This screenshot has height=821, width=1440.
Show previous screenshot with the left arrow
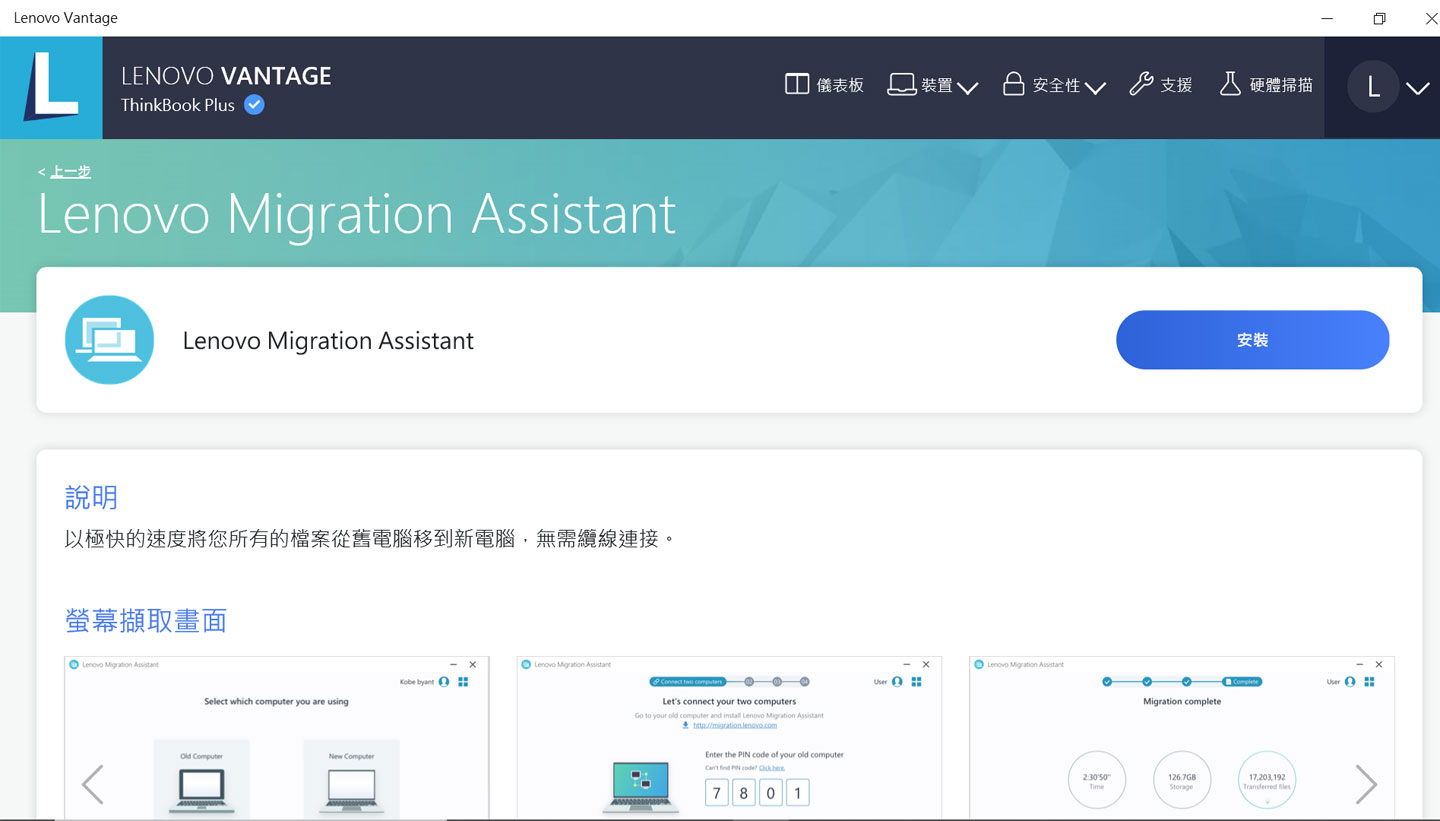[92, 784]
